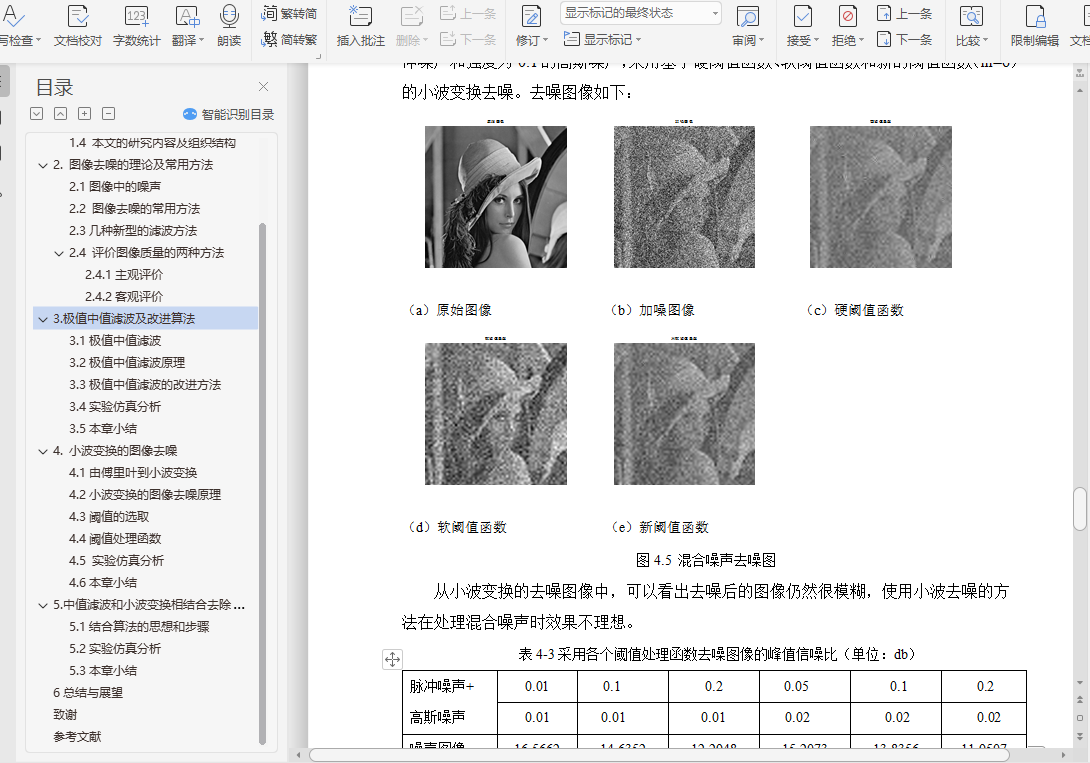Start 朗读 read aloud
1090x763 pixels.
tap(229, 26)
